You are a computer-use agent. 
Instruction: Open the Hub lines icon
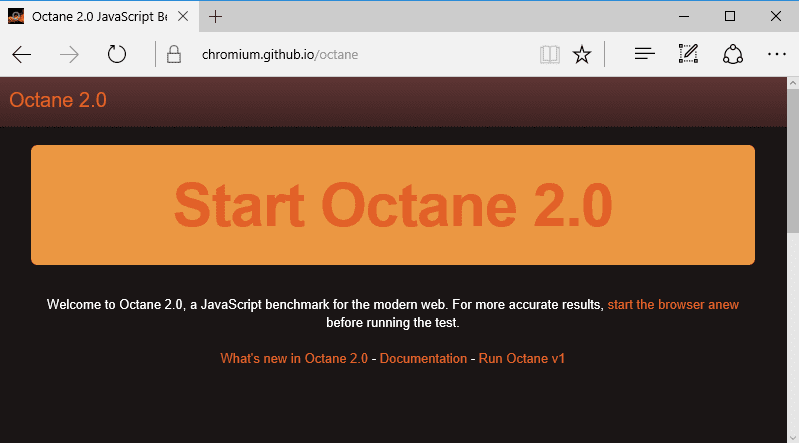(645, 54)
